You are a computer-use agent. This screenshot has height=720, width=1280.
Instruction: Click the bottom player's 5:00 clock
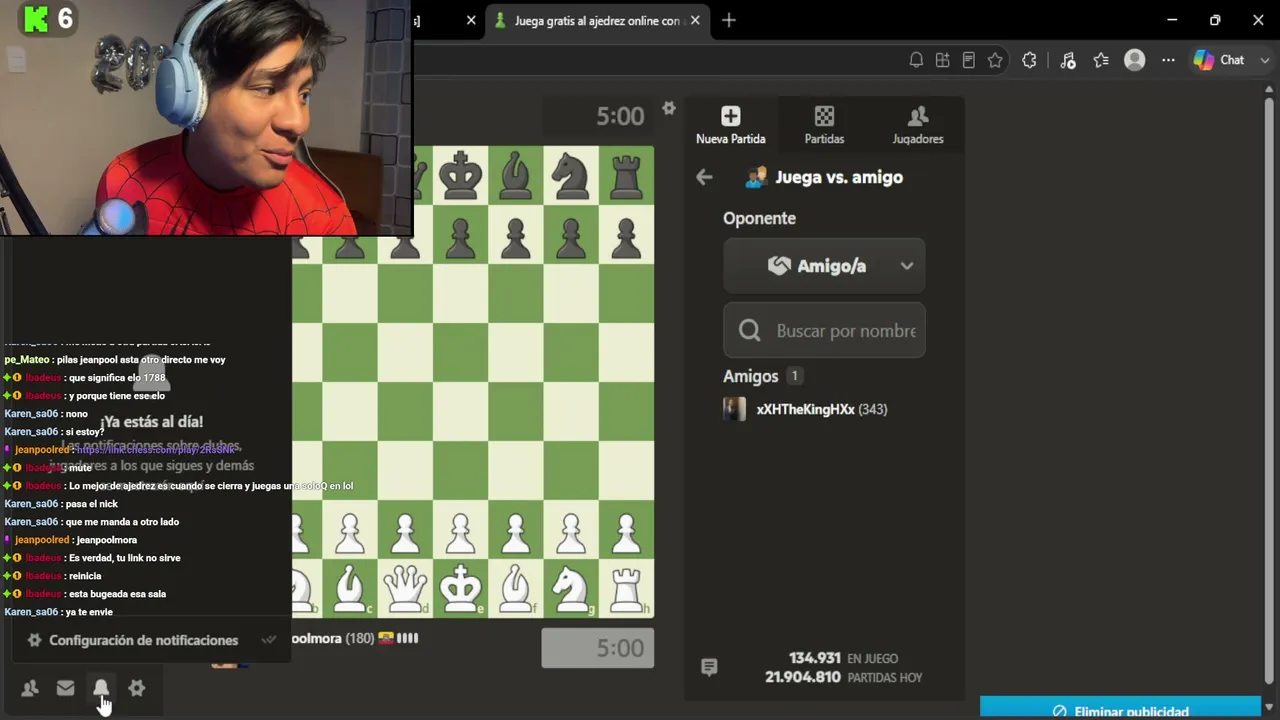pyautogui.click(x=598, y=648)
